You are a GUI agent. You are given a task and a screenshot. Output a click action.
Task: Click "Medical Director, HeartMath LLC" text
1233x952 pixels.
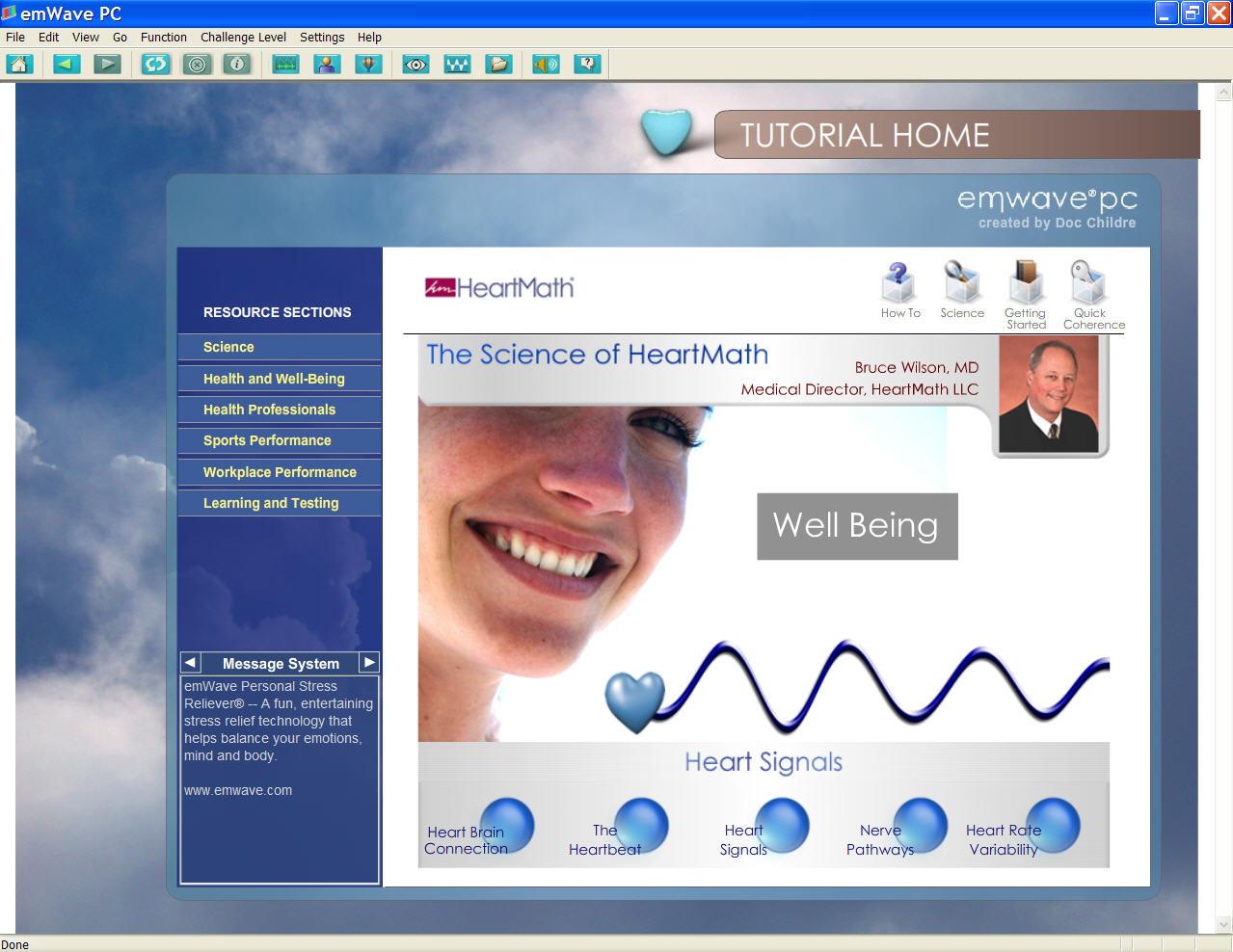pos(860,389)
